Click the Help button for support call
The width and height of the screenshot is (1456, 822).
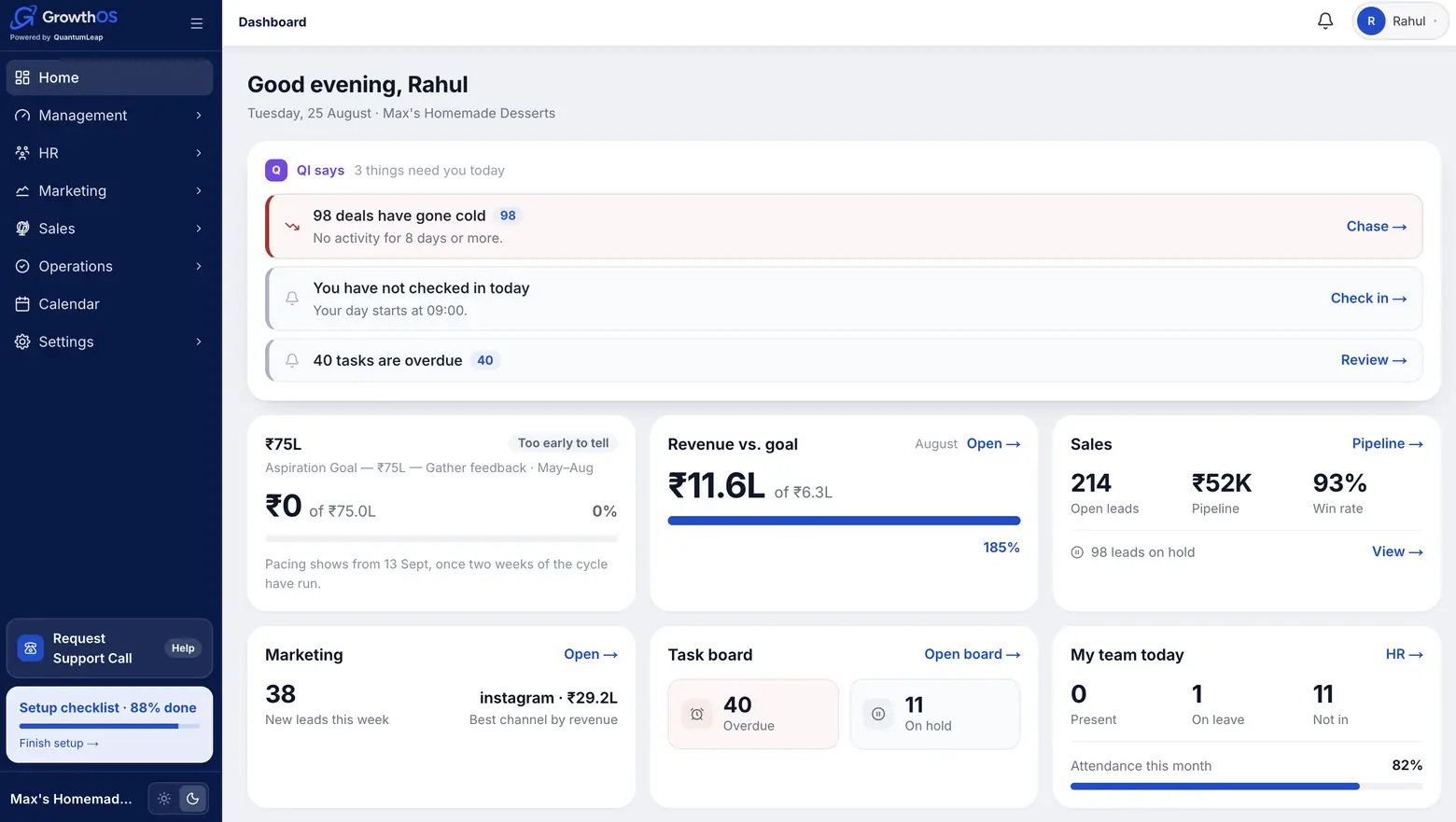click(x=183, y=648)
